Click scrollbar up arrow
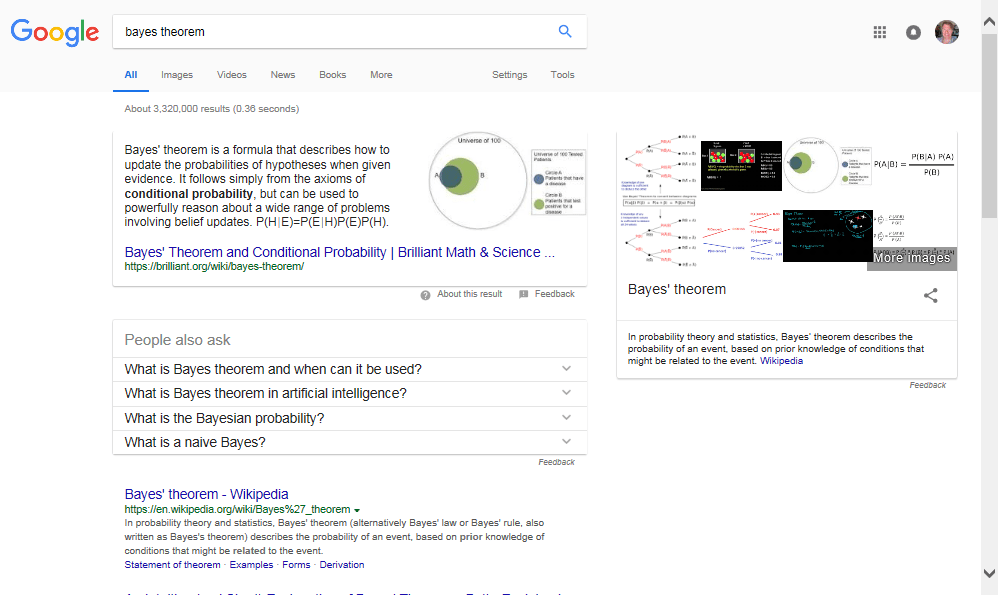Image resolution: width=998 pixels, height=595 pixels. (989, 22)
